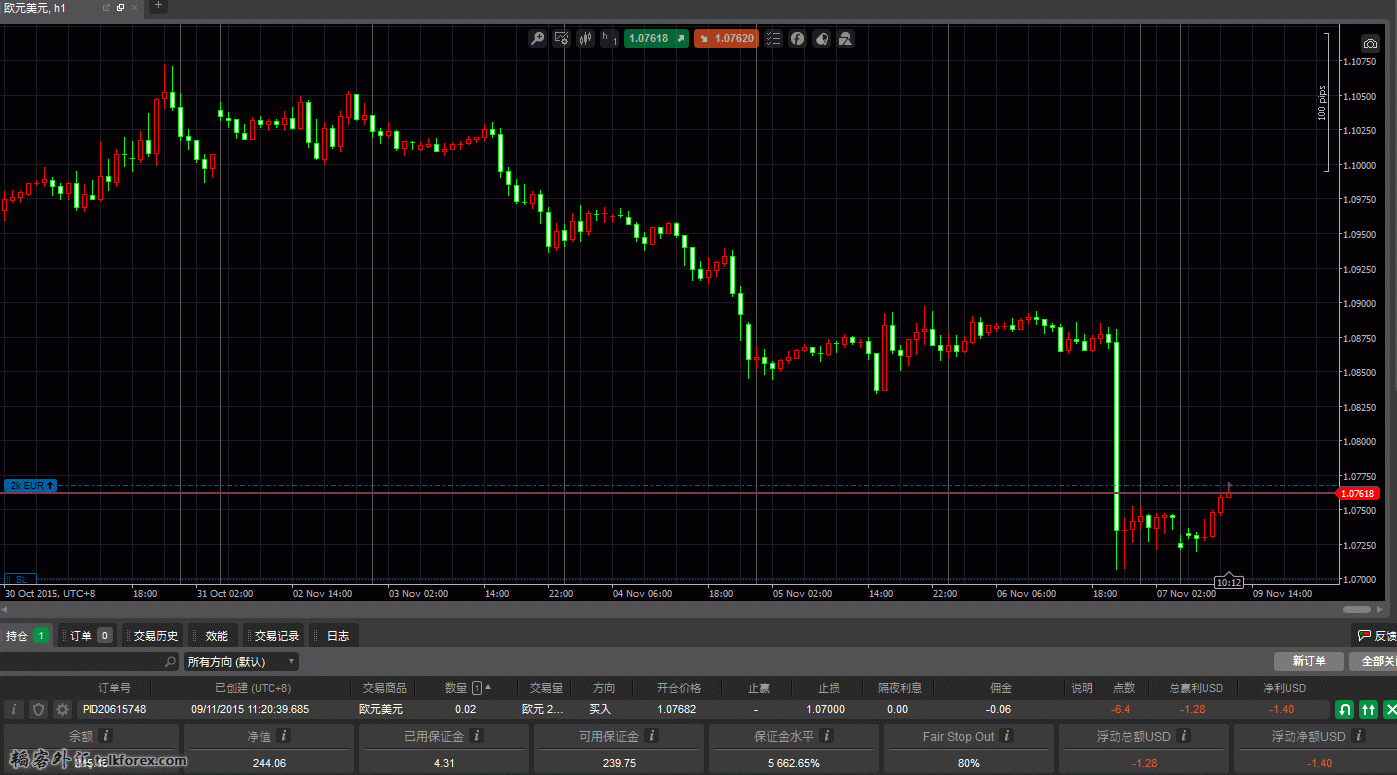Open the 日志 journal tab

(x=335, y=635)
